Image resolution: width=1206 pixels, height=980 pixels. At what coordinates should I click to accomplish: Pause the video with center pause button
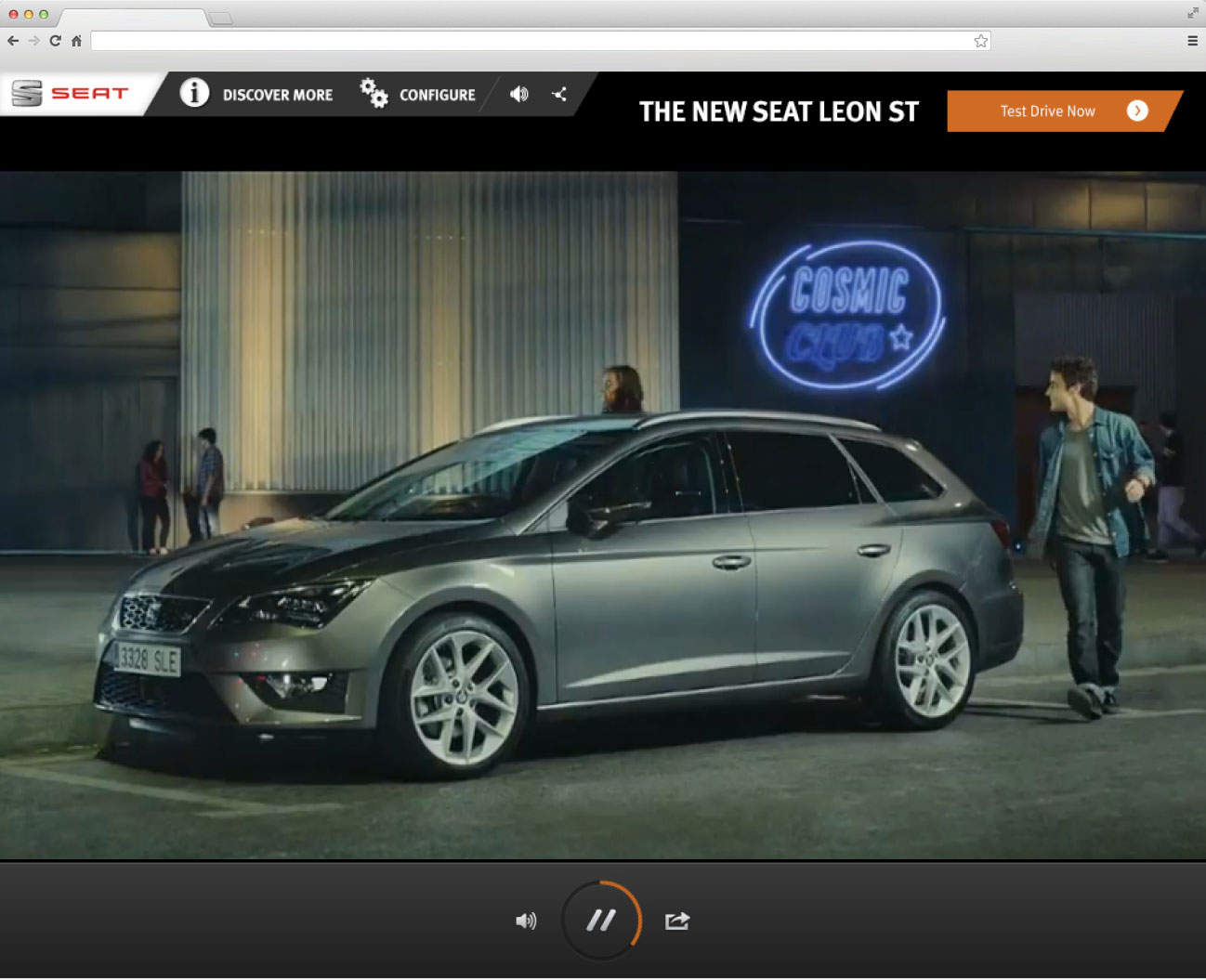(601, 921)
